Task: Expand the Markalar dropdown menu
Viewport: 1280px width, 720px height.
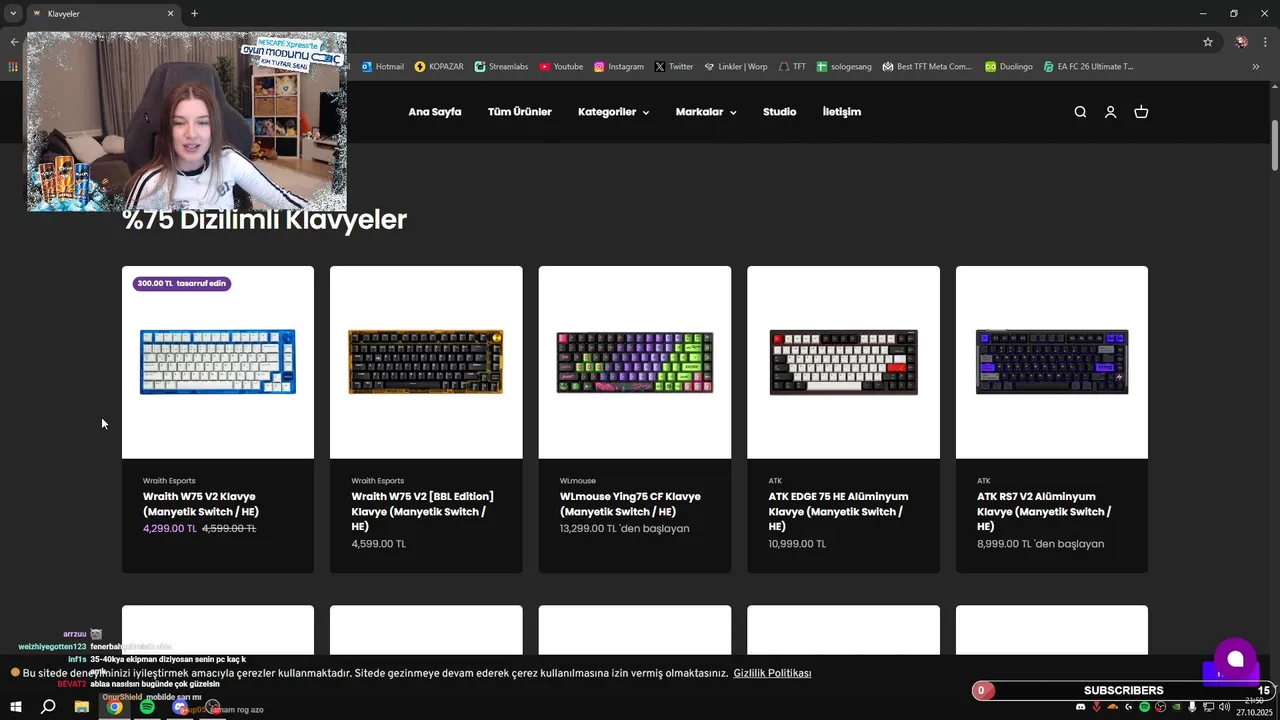Action: (x=706, y=112)
